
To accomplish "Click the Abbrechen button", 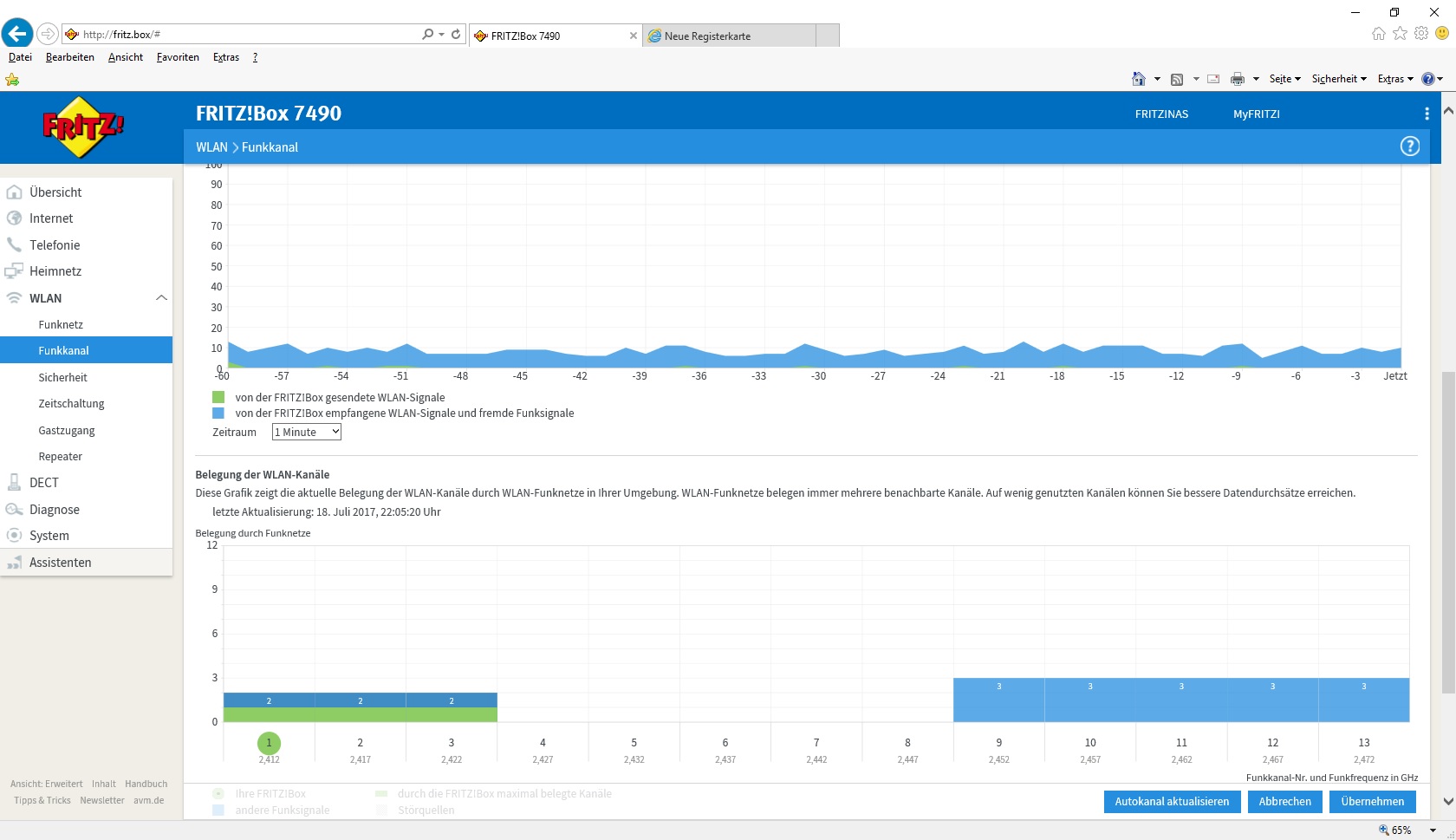I will 1284,802.
